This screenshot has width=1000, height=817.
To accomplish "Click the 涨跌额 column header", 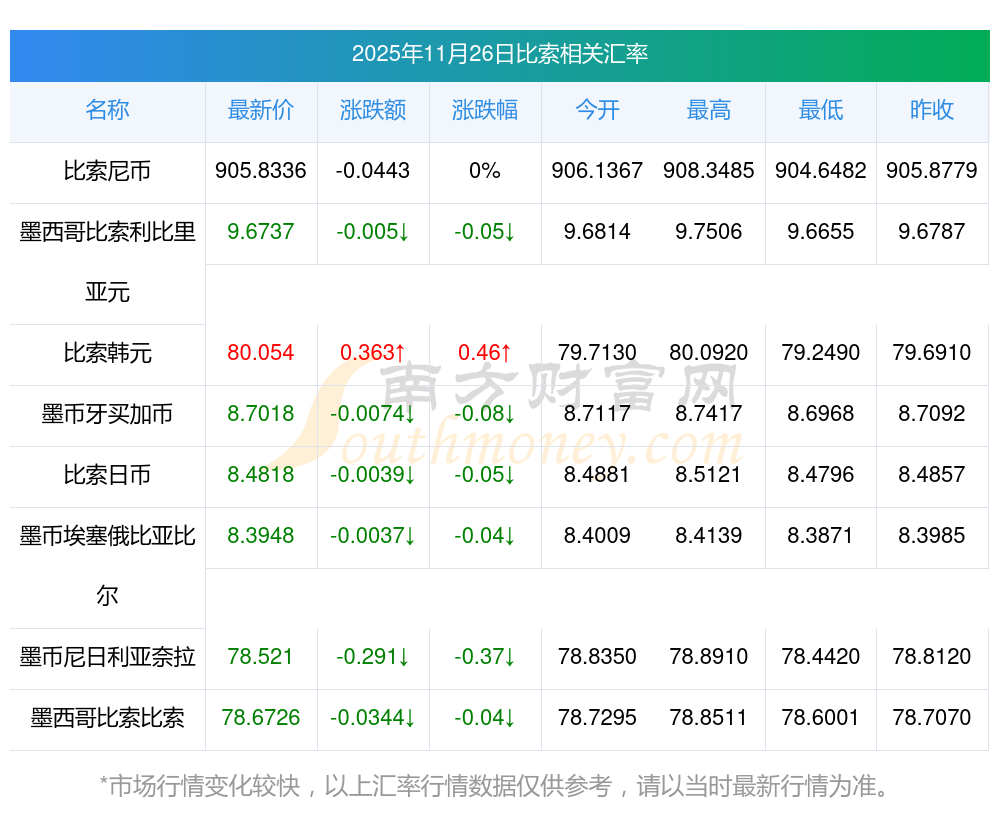I will coord(373,111).
